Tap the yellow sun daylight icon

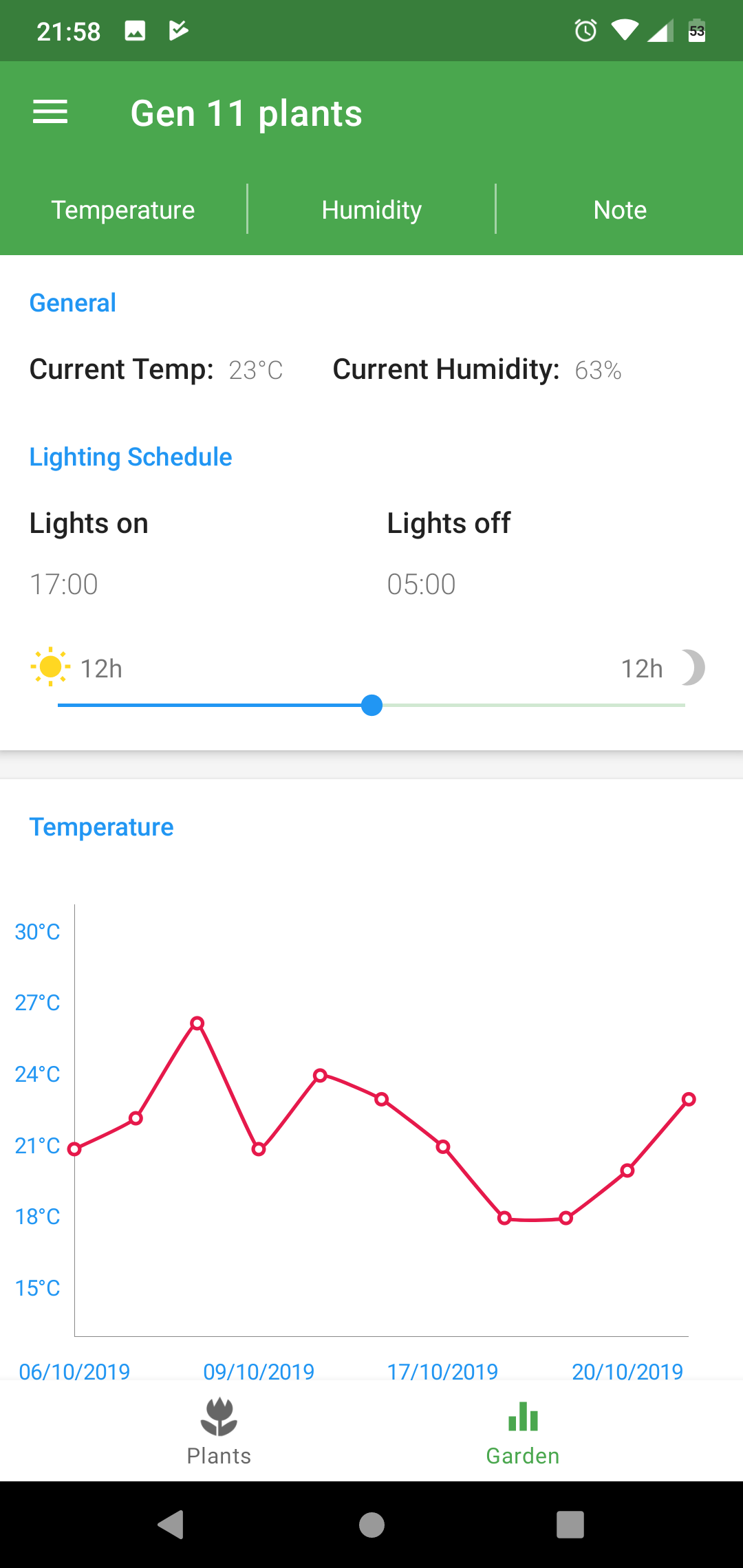[x=50, y=667]
